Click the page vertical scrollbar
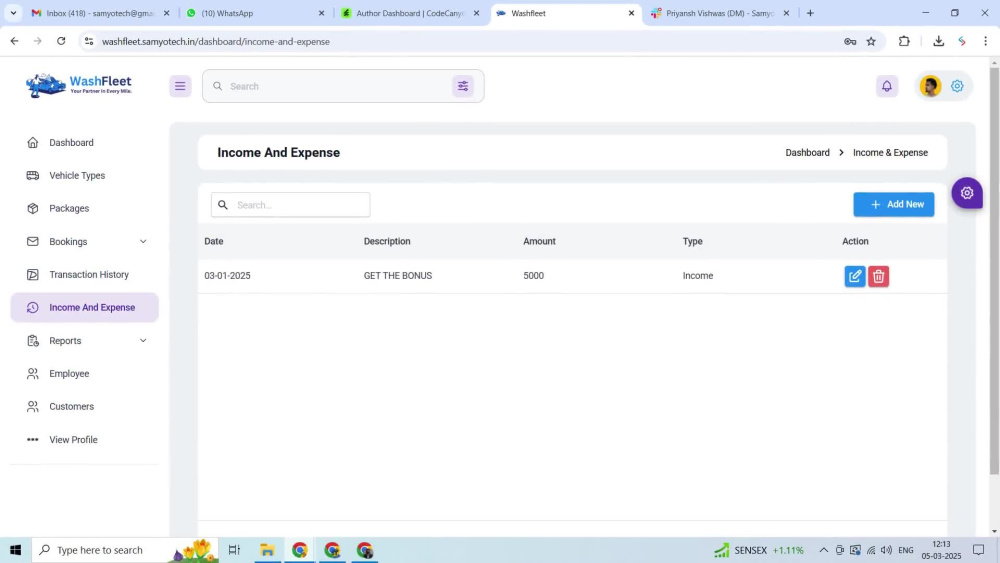The width and height of the screenshot is (1000, 563). pos(994,271)
